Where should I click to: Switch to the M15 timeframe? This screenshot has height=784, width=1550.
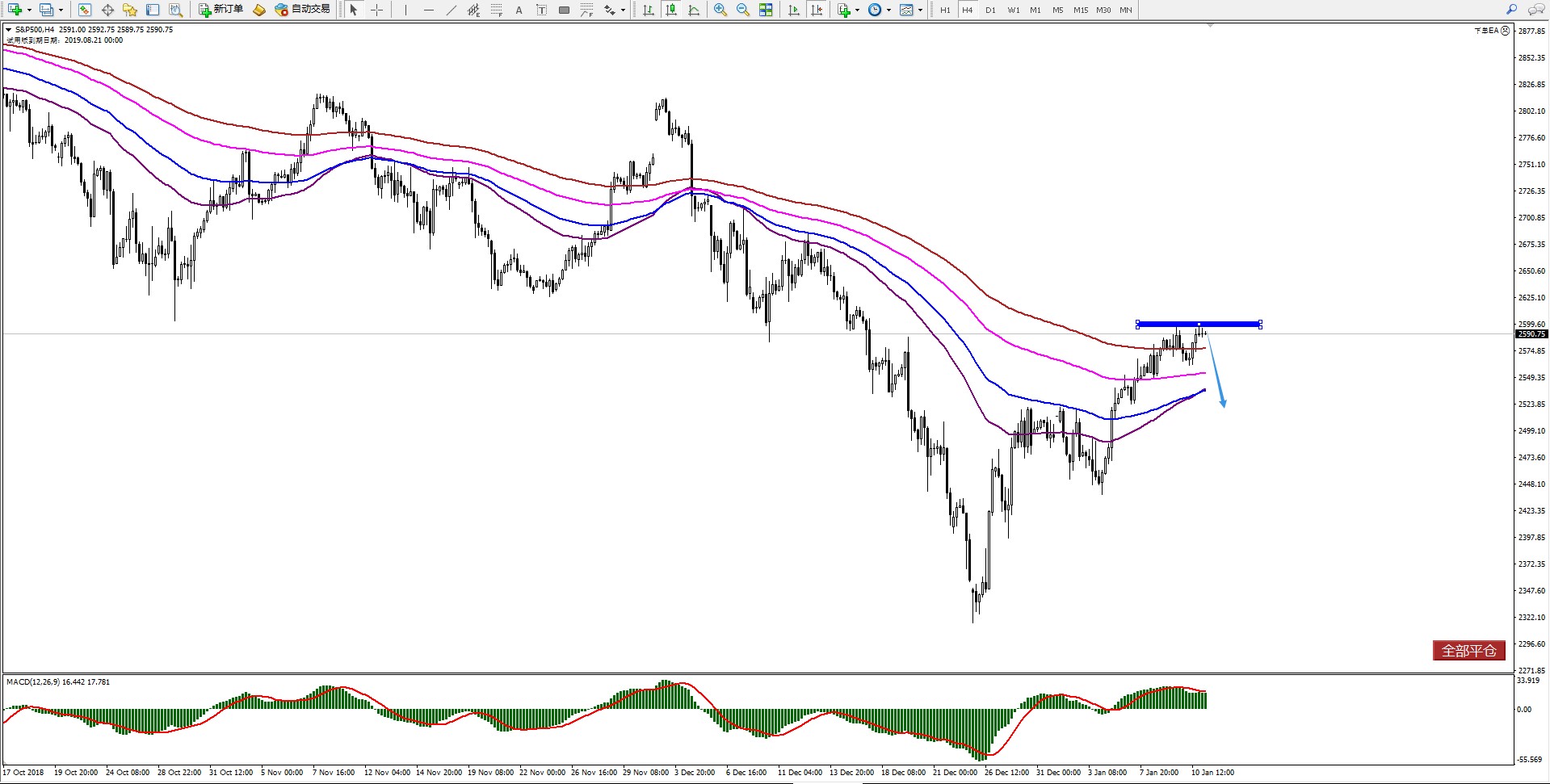click(1080, 10)
